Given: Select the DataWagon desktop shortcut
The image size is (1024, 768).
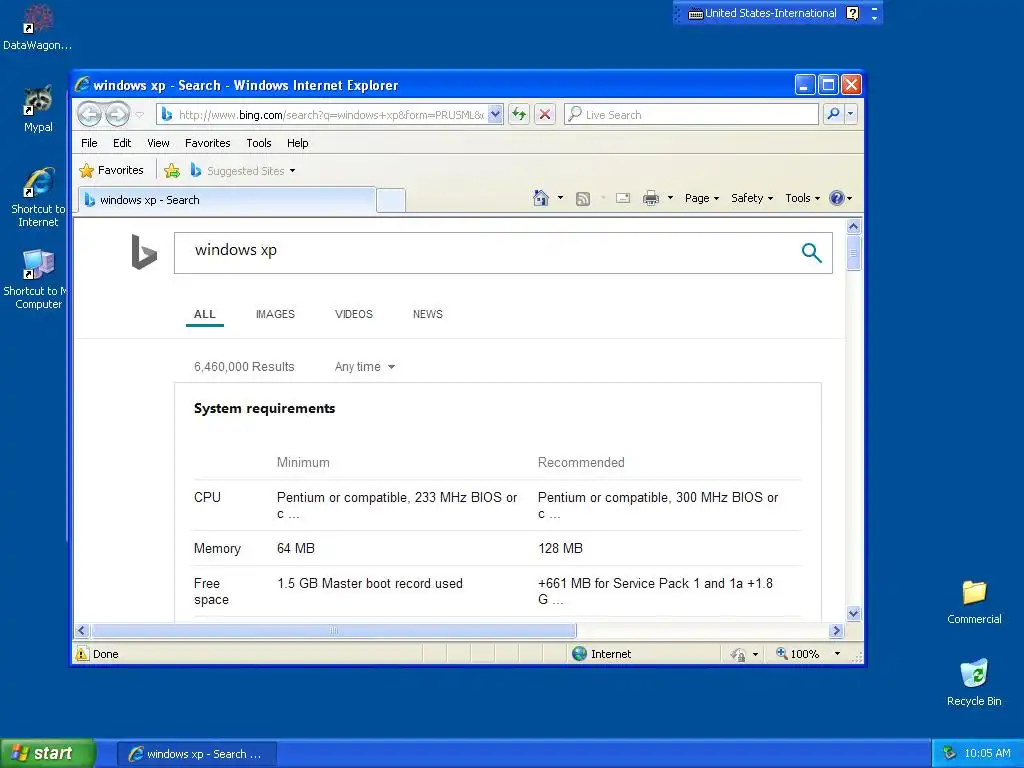Looking at the screenshot, I should tap(37, 27).
